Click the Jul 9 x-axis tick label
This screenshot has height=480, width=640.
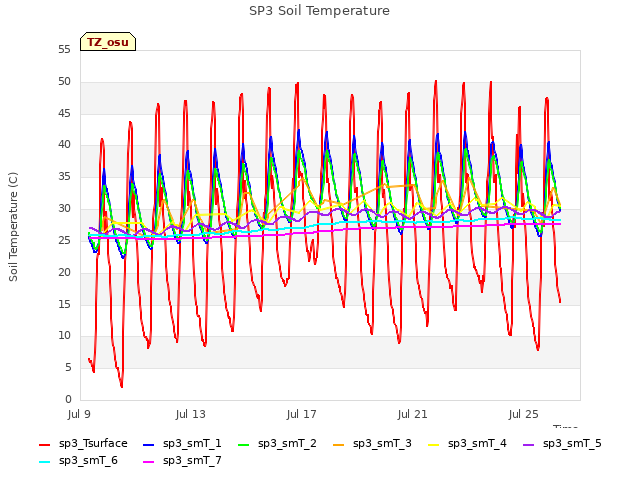coord(79,415)
